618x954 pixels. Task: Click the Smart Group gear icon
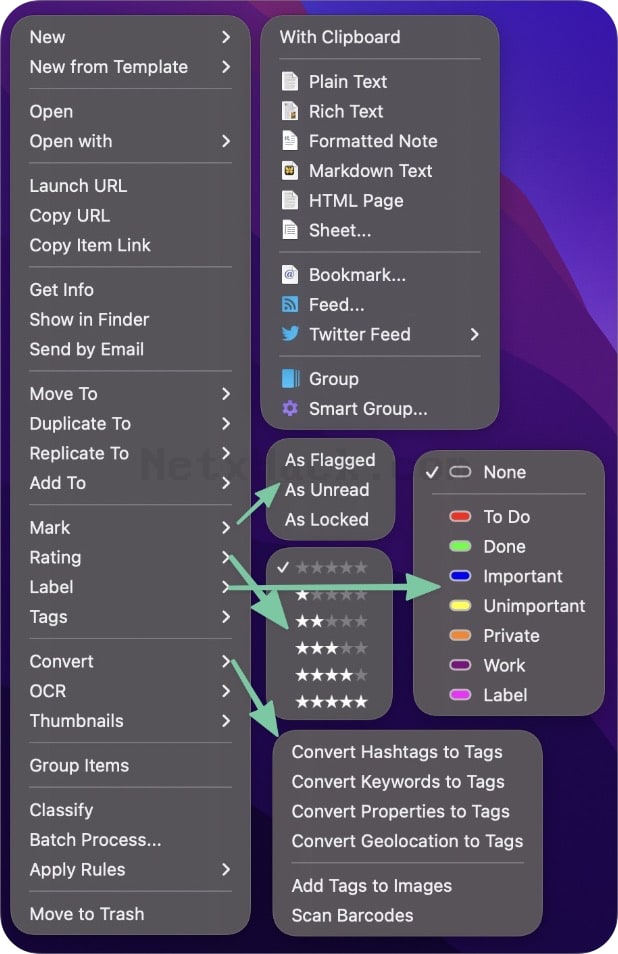point(290,408)
